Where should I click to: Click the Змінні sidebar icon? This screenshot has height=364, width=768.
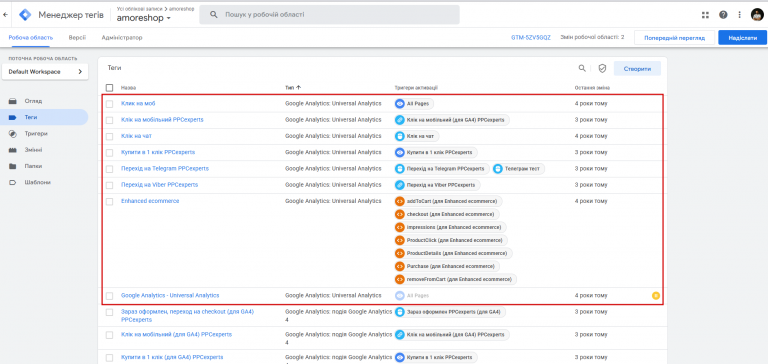point(13,150)
